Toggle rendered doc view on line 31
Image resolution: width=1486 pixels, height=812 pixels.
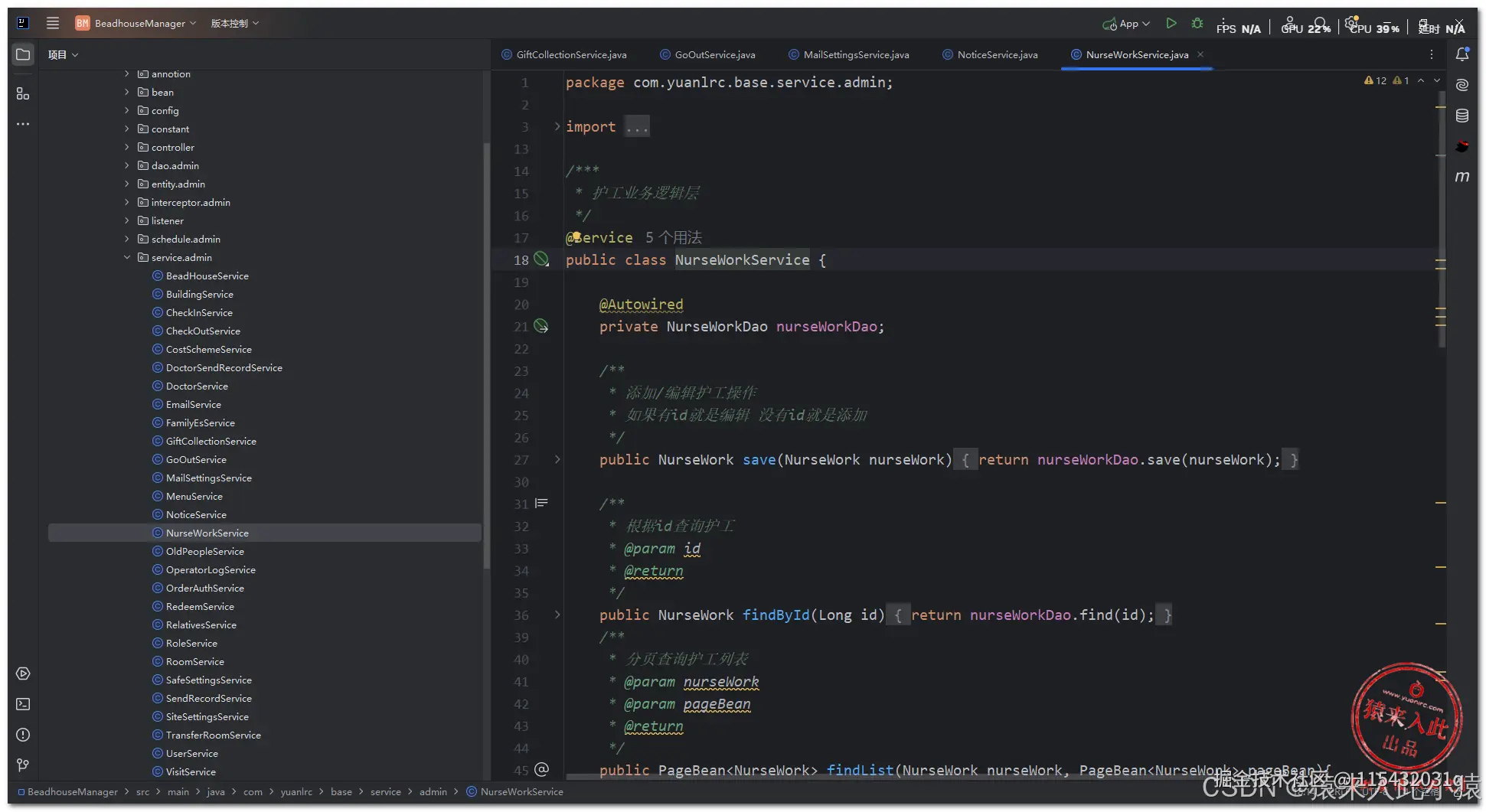pos(542,503)
